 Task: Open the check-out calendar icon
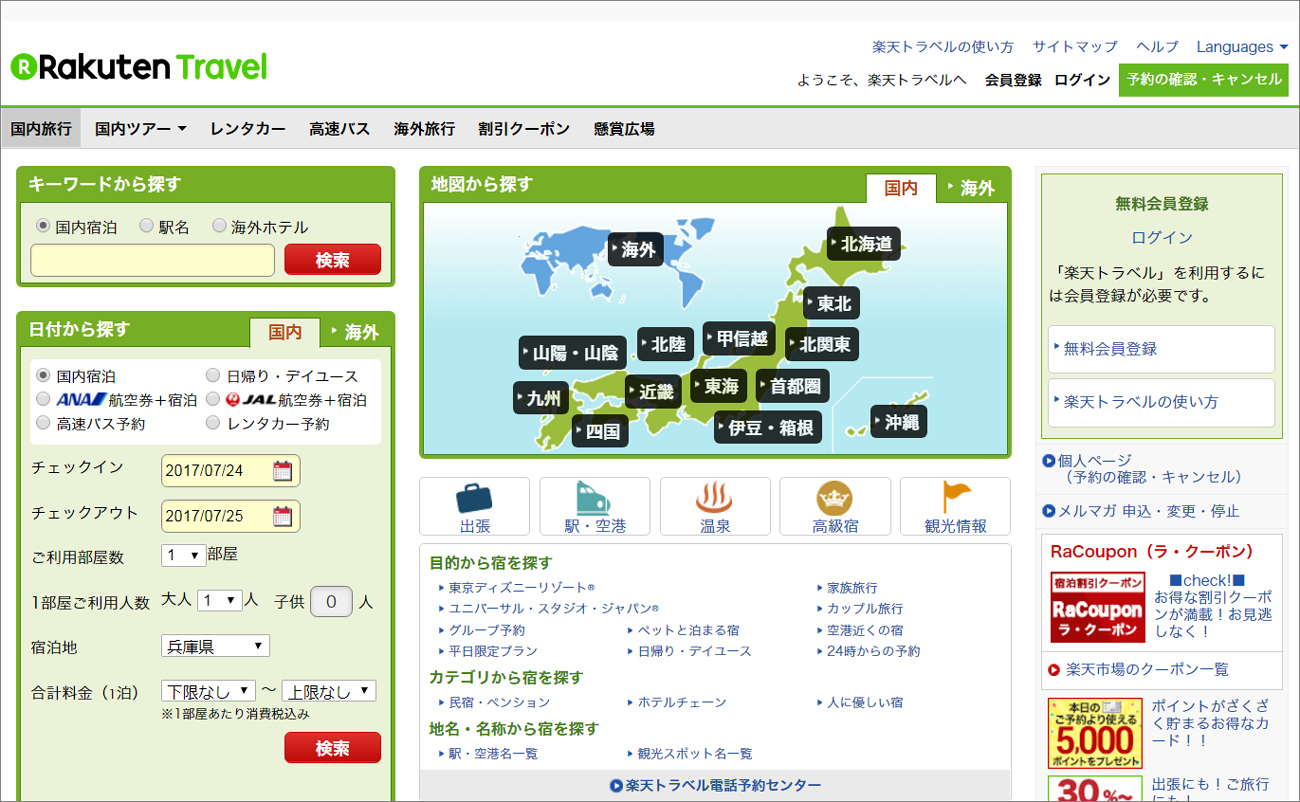[283, 516]
